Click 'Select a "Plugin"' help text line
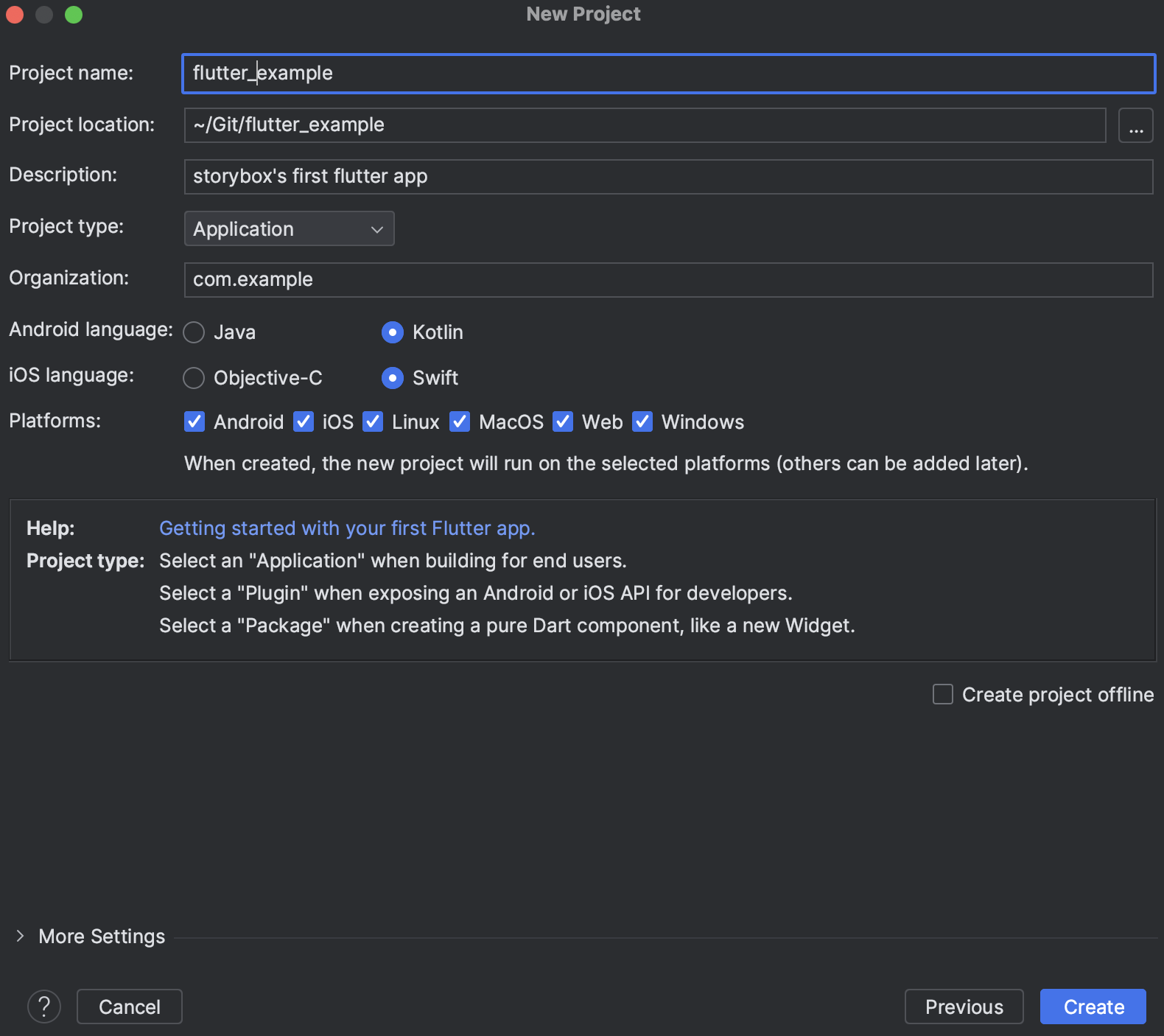 [x=476, y=593]
